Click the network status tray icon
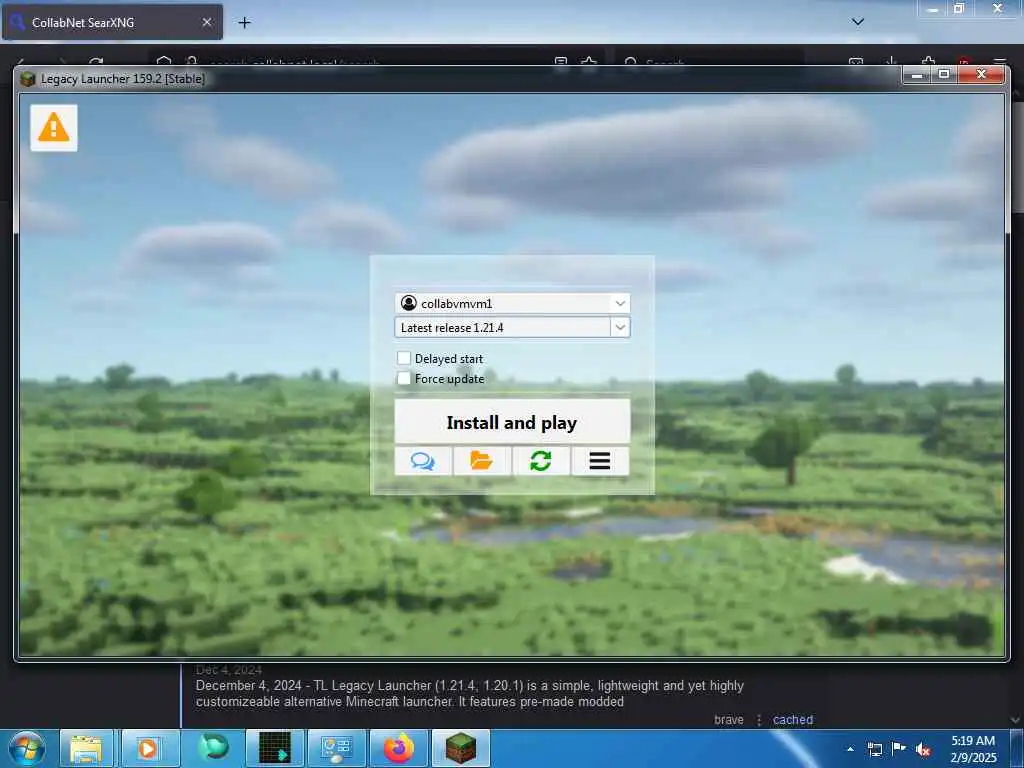Viewport: 1024px width, 768px height. (x=874, y=749)
